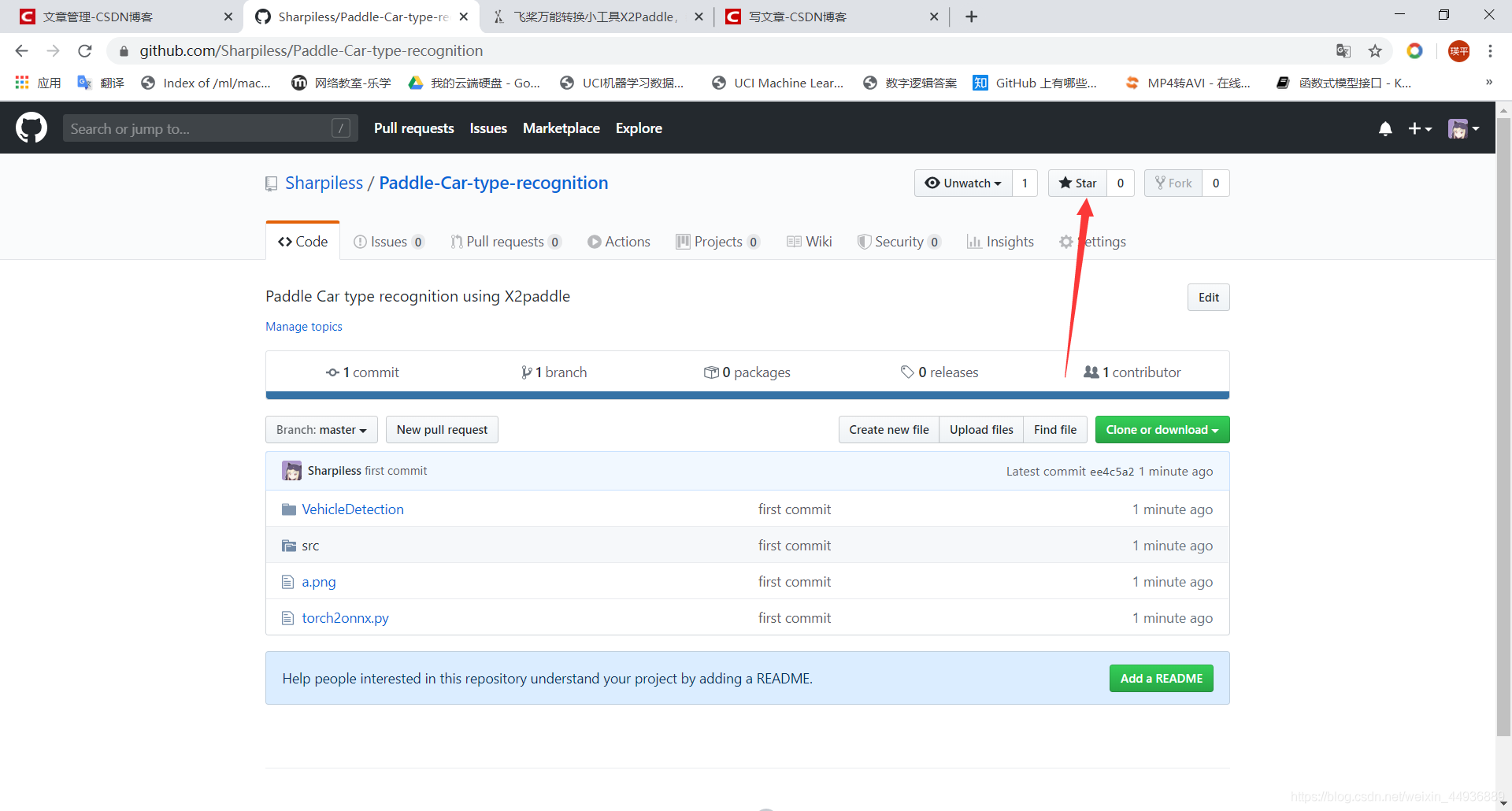Go forward in browser history
Image resolution: width=1512 pixels, height=811 pixels.
[54, 51]
